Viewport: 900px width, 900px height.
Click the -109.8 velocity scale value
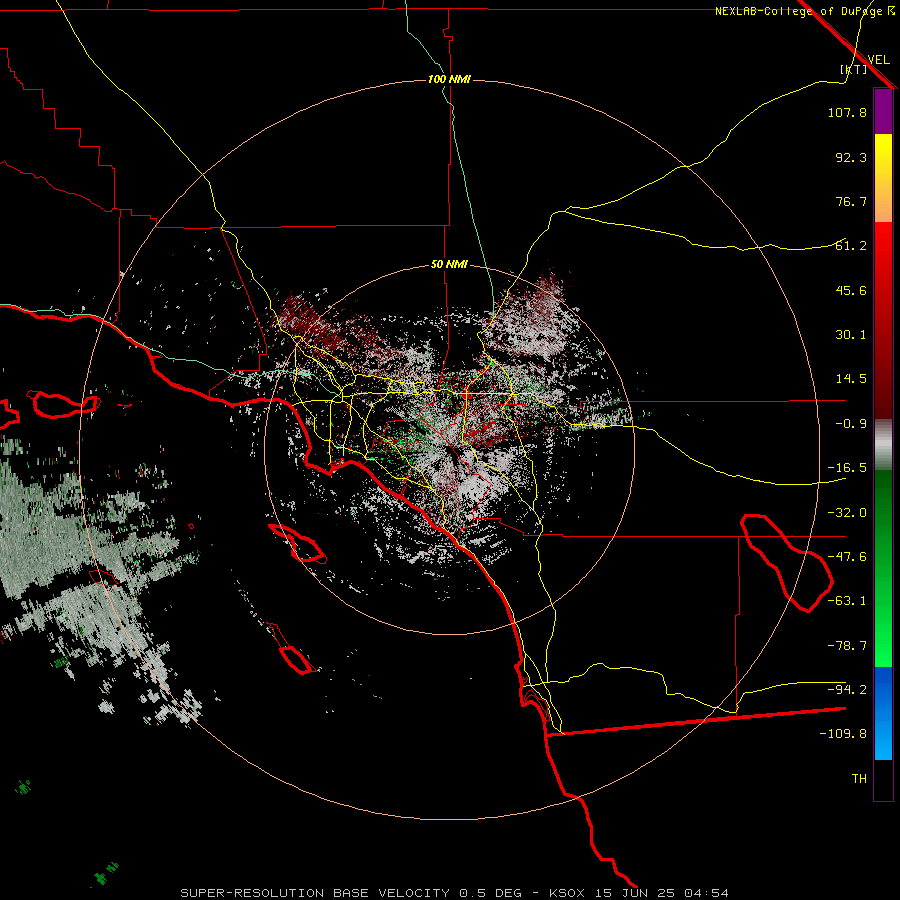(843, 734)
